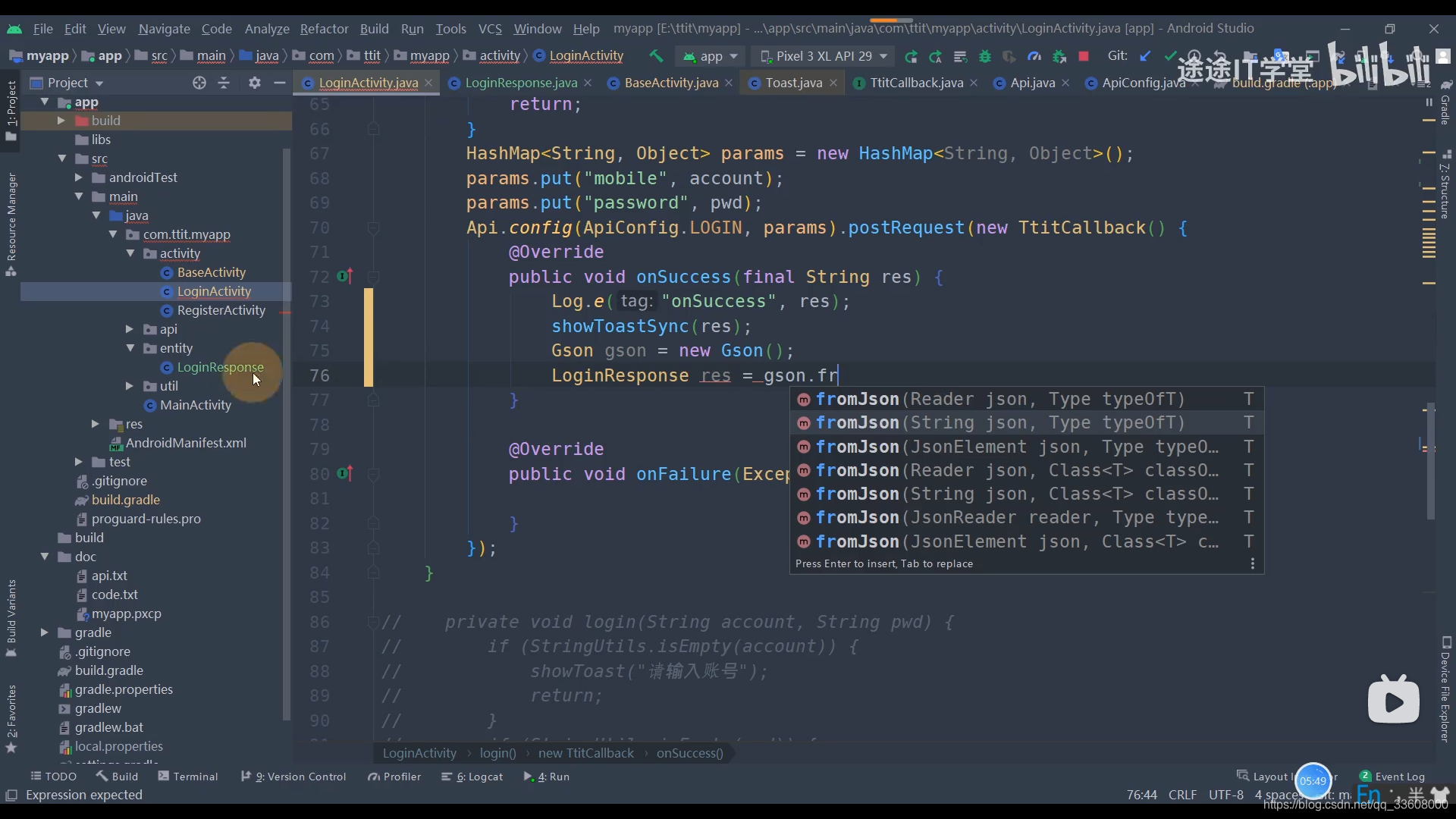Viewport: 1456px width, 819px height.
Task: Click the Make Project hammer icon
Action: [x=656, y=56]
